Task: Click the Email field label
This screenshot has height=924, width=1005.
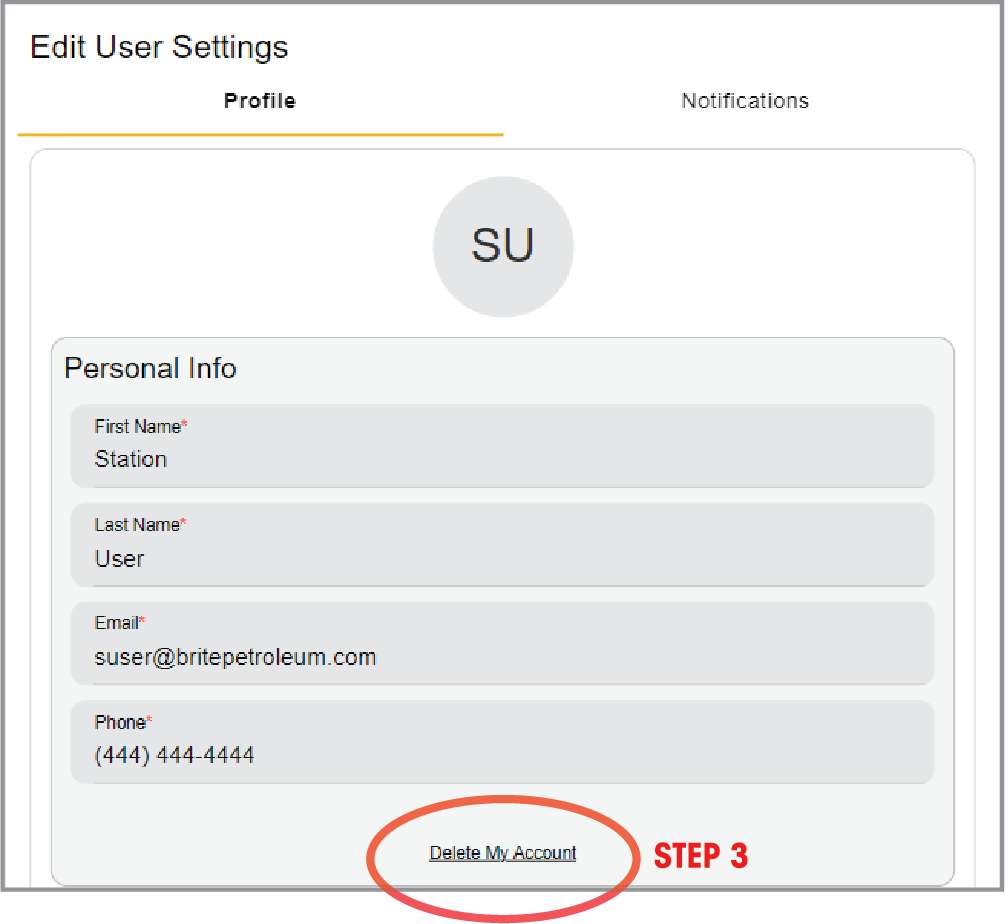Action: coord(119,623)
